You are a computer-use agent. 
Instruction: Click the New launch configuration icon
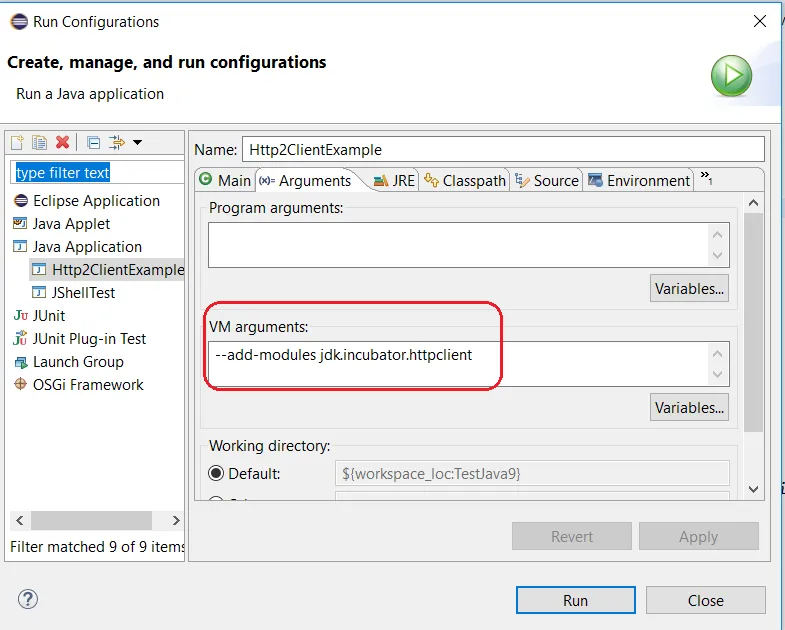click(18, 143)
